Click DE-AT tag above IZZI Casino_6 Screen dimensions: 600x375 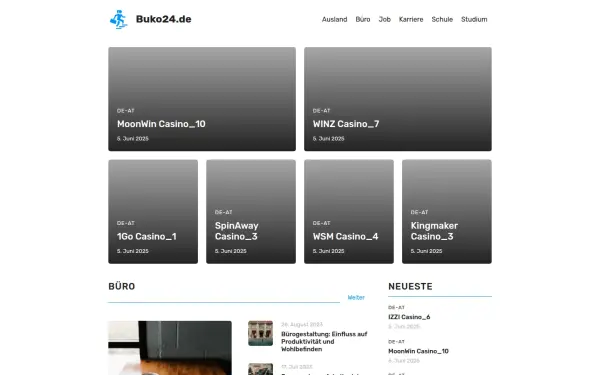pyautogui.click(x=396, y=307)
